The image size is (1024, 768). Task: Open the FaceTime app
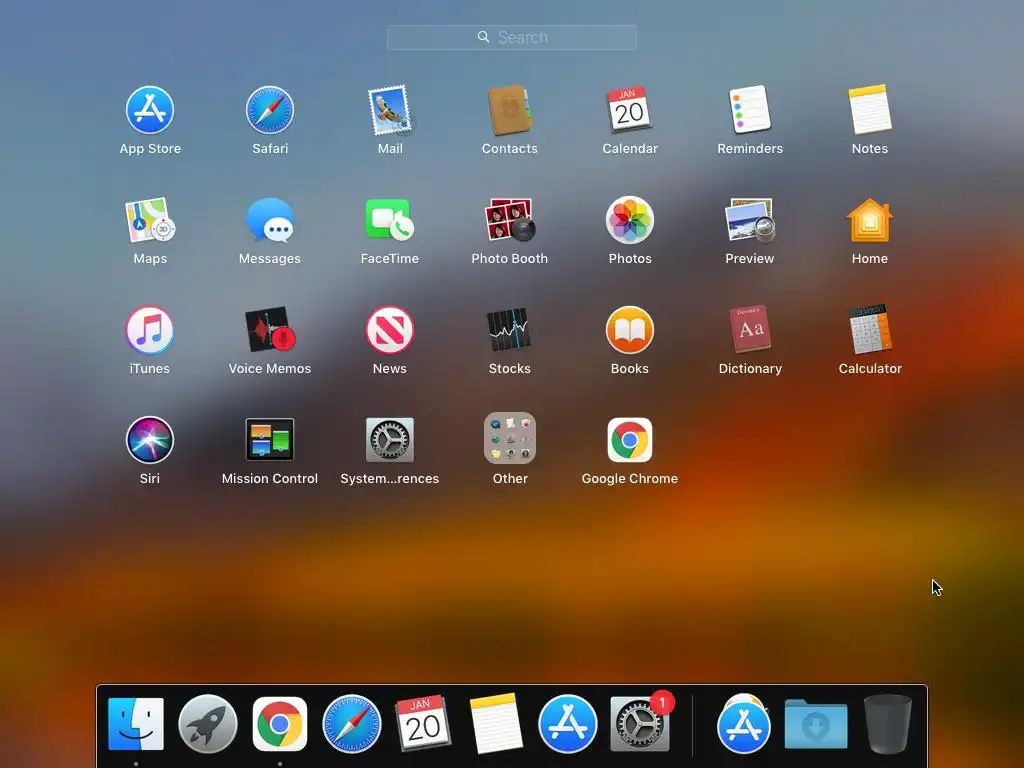coord(390,221)
